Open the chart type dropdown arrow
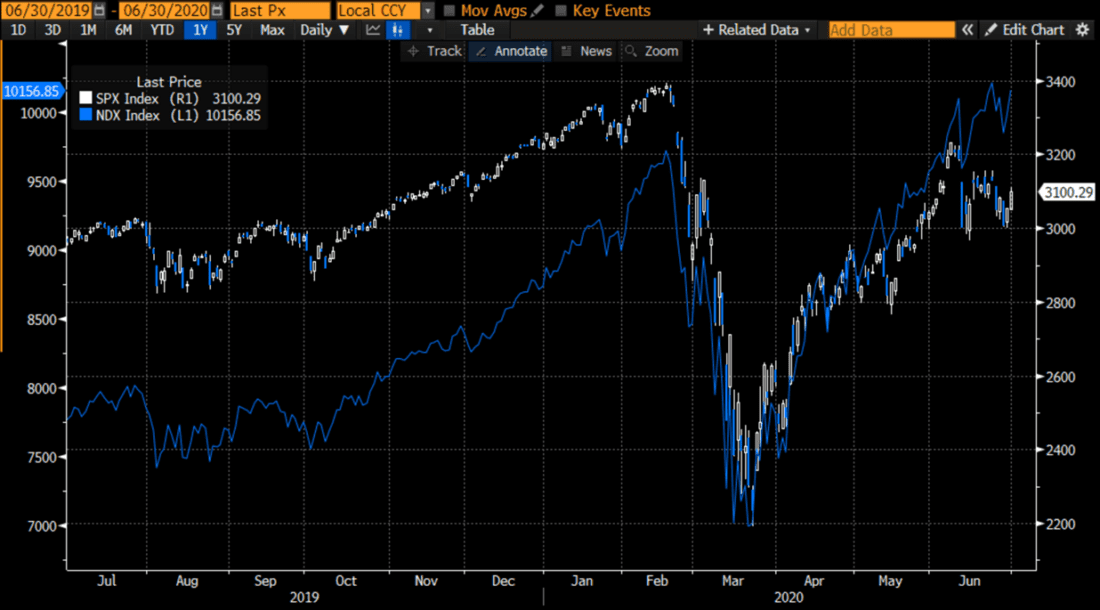The image size is (1100, 610). pyautogui.click(x=429, y=30)
